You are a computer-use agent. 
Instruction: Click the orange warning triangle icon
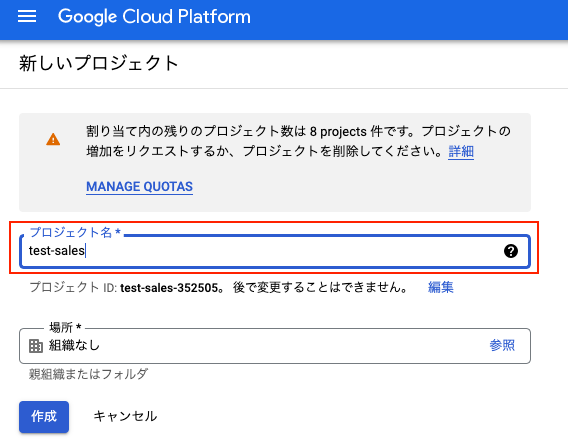click(53, 139)
